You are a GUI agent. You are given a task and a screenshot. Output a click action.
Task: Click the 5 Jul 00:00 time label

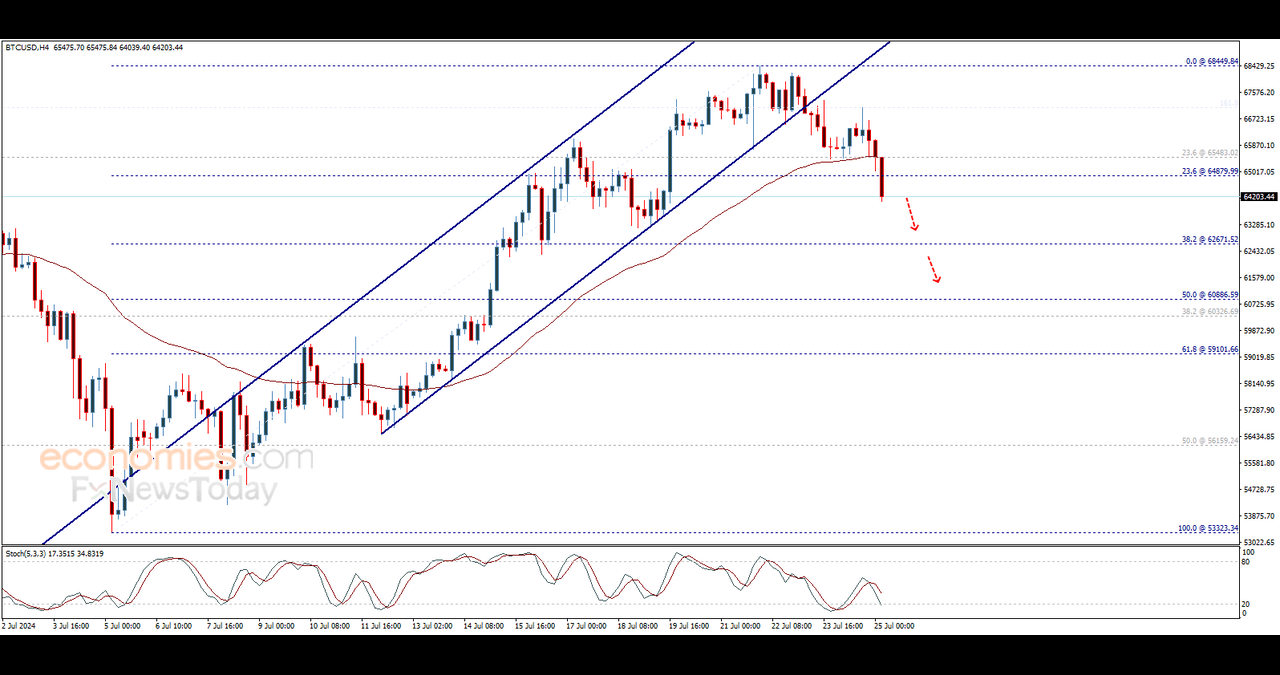(122, 626)
